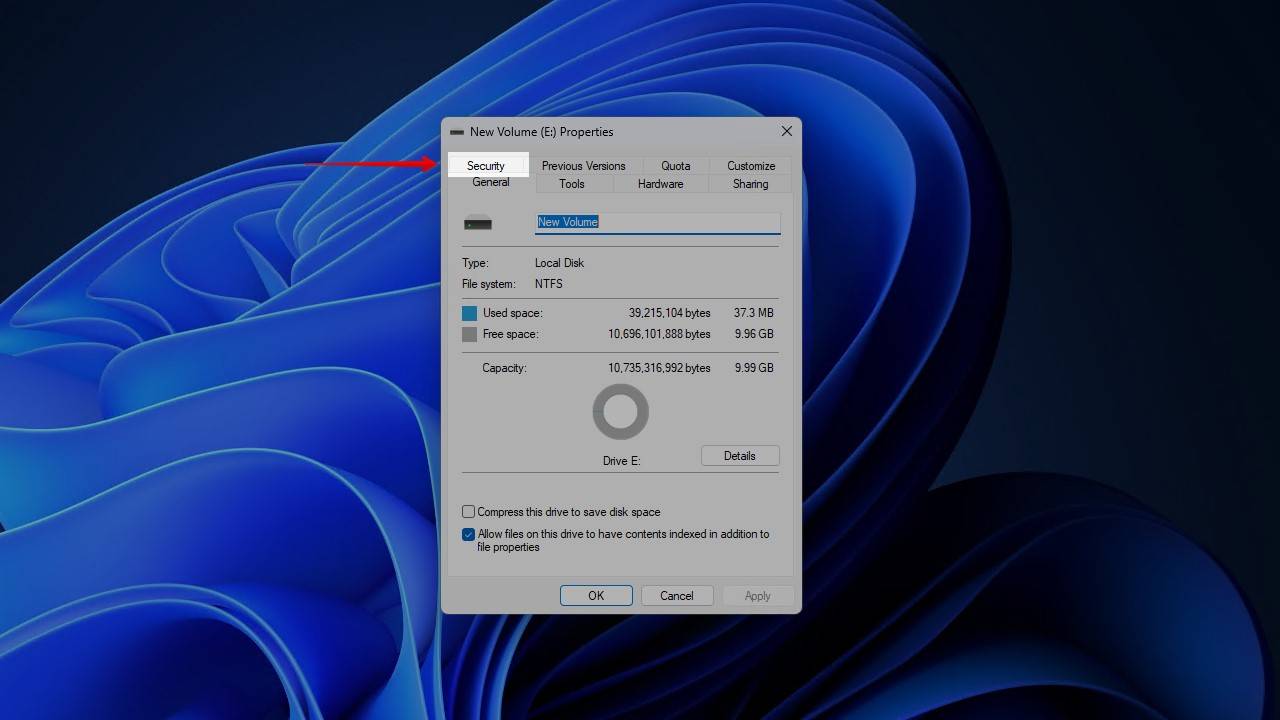Open the Security tab
Image resolution: width=1280 pixels, height=720 pixels.
tap(486, 166)
